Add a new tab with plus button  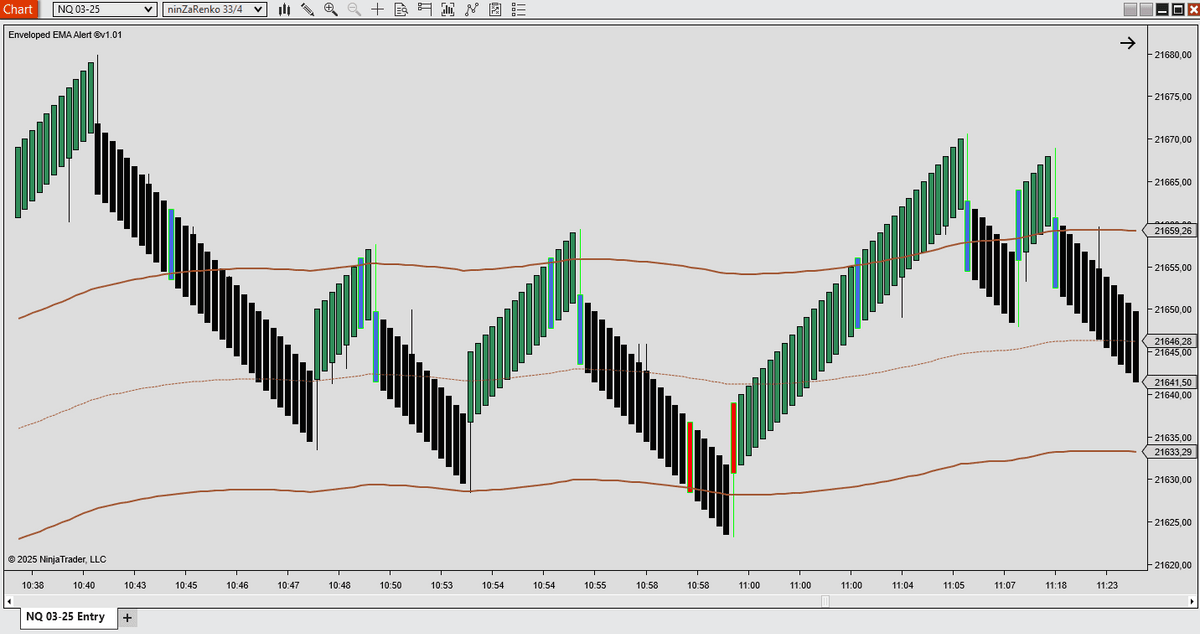pyautogui.click(x=127, y=618)
